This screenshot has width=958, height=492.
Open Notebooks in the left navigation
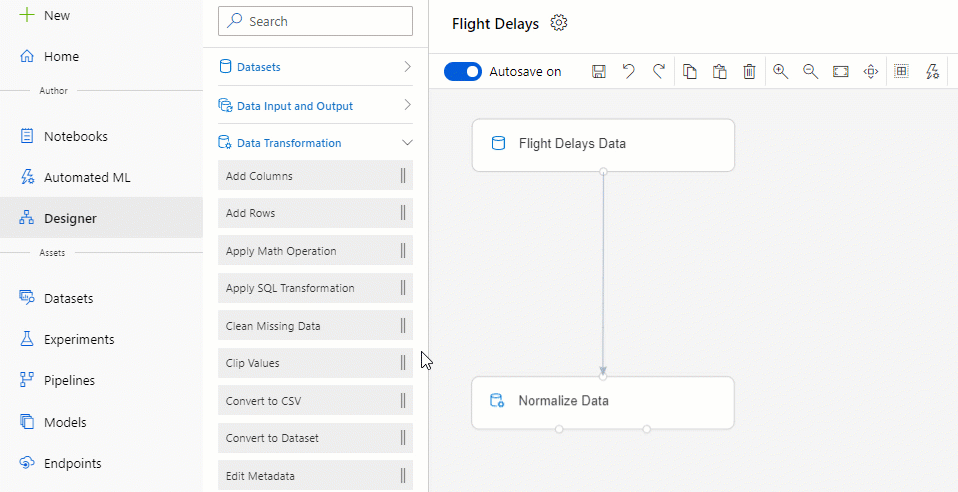[x=76, y=136]
